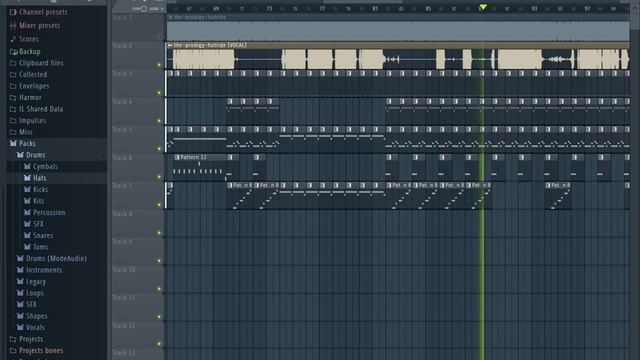640x360 pixels.
Task: Toggle mute switch on Track 5
Action: pos(159,149)
